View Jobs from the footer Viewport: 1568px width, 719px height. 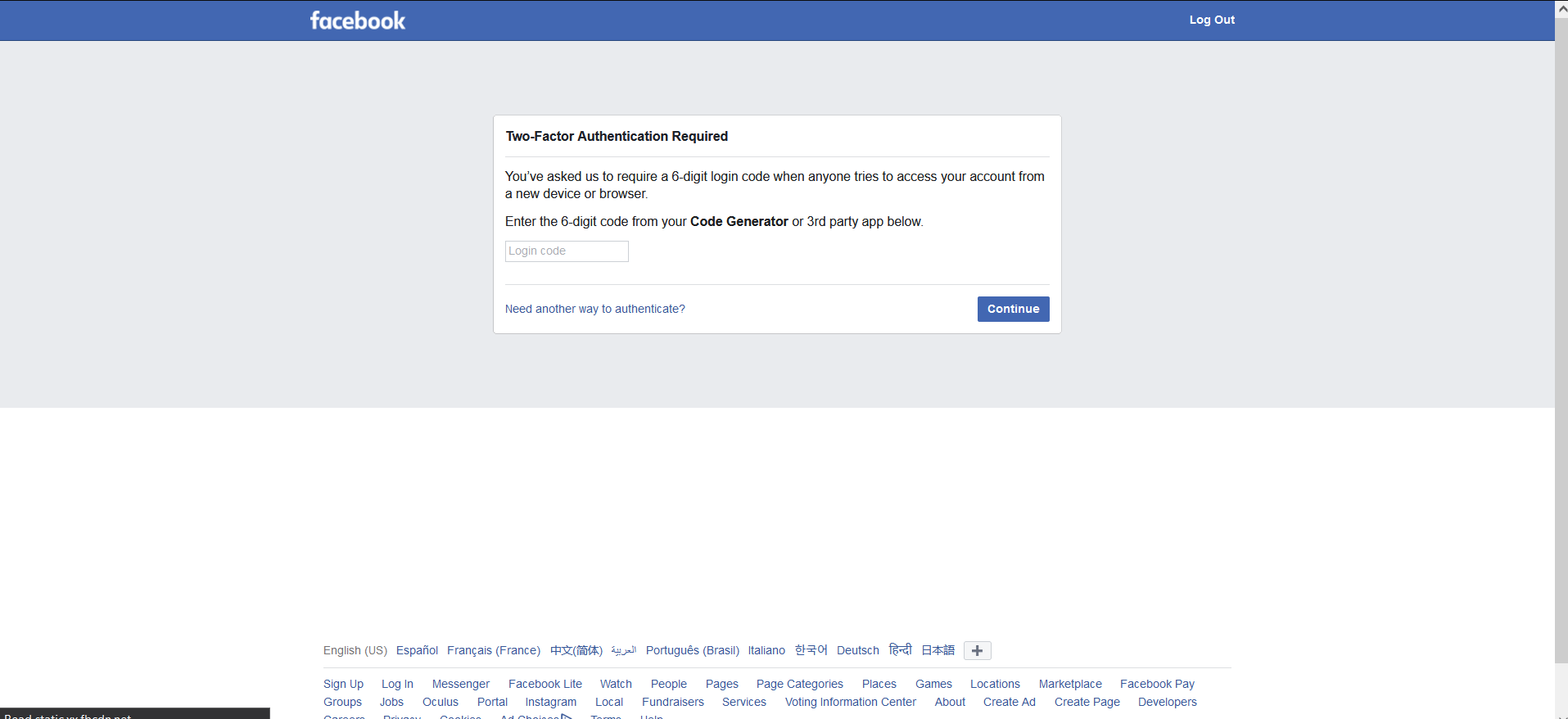click(x=391, y=702)
